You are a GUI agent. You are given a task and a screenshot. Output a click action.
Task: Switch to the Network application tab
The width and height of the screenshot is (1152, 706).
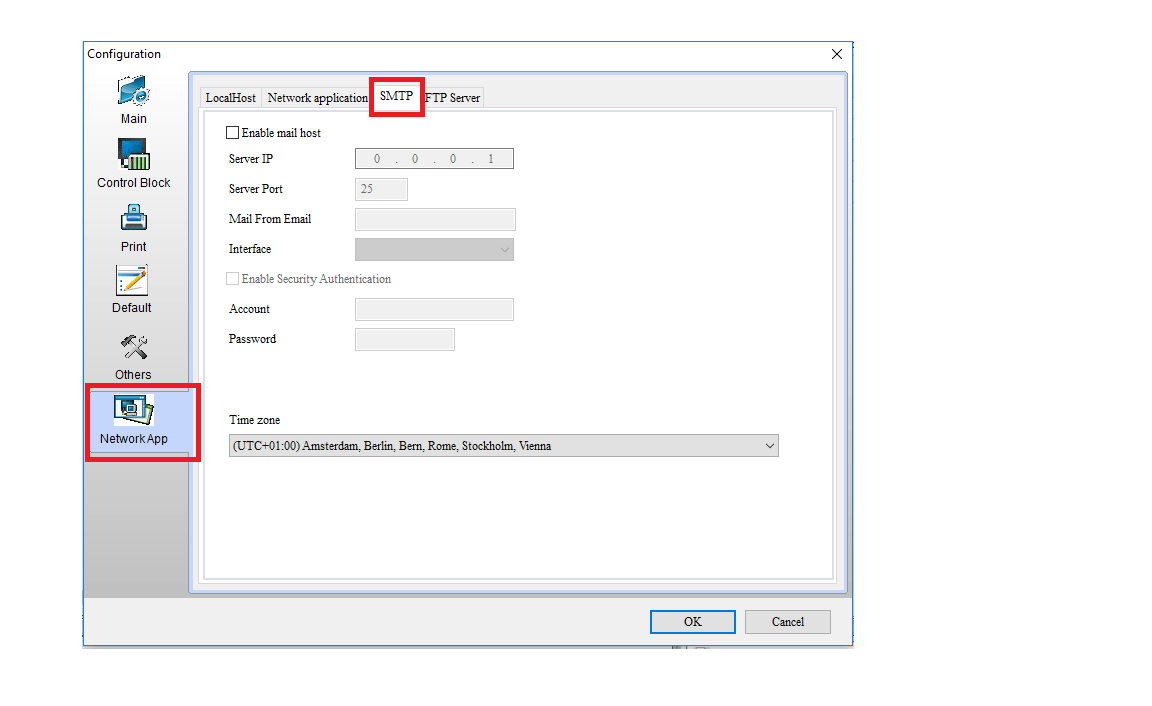pyautogui.click(x=317, y=98)
